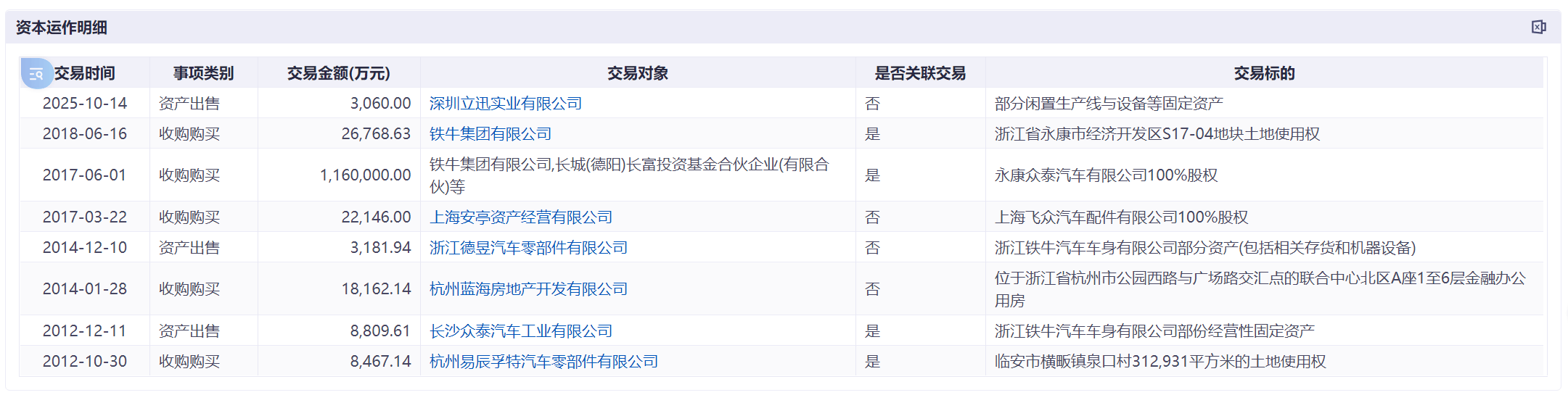Click the 交易标的 column header
The height and width of the screenshot is (395, 1568).
click(1265, 73)
